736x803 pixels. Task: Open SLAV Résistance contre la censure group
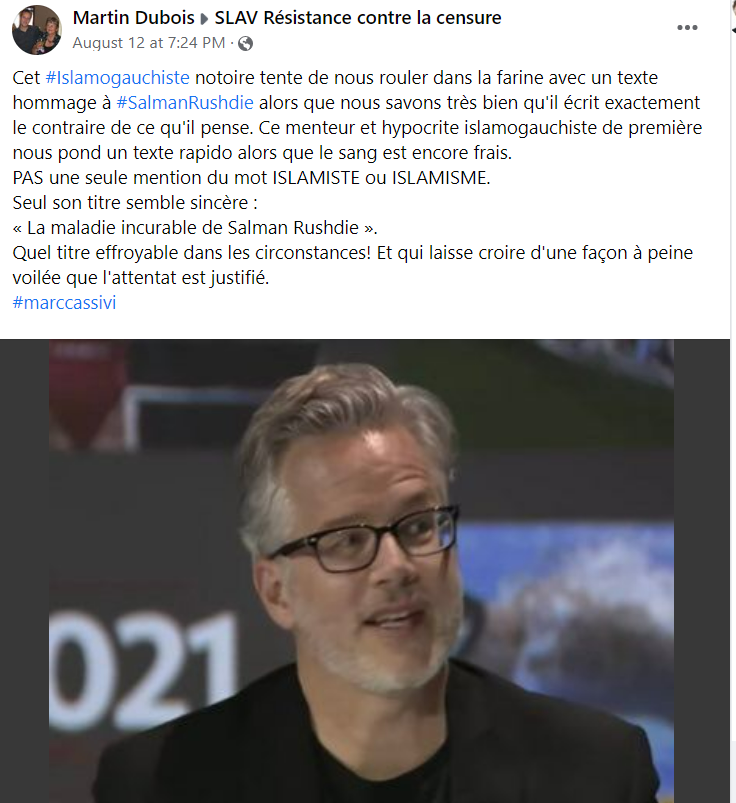tap(358, 18)
